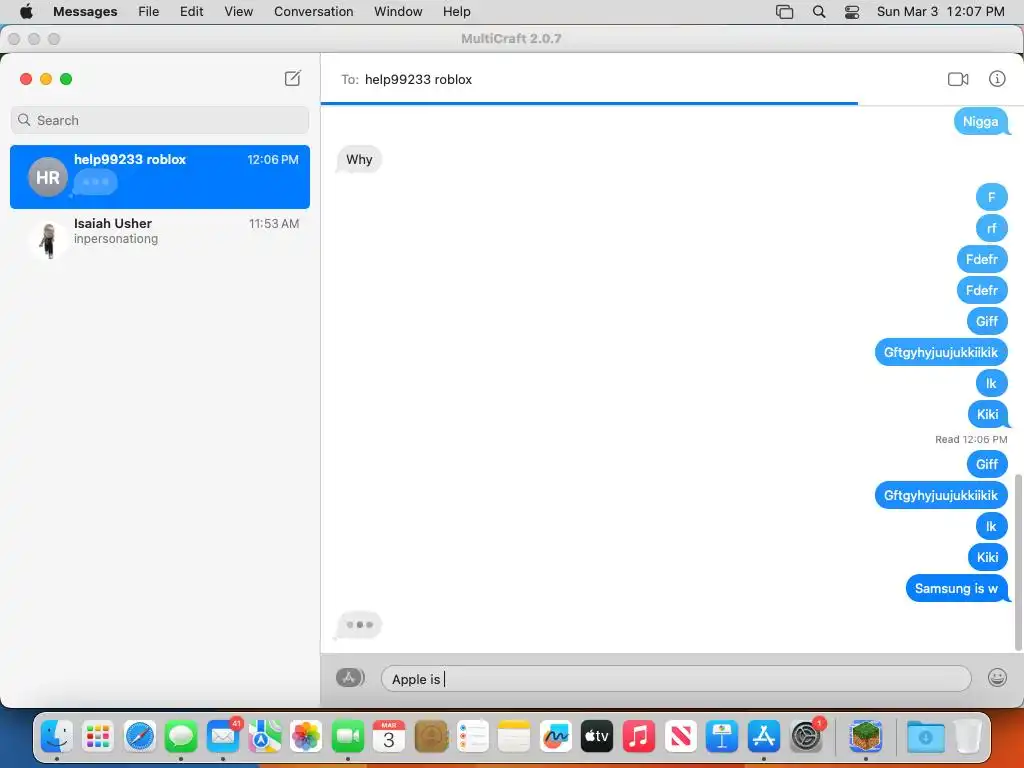Viewport: 1024px width, 768px height.
Task: Click the sent 'rf' message bubble
Action: (x=991, y=228)
